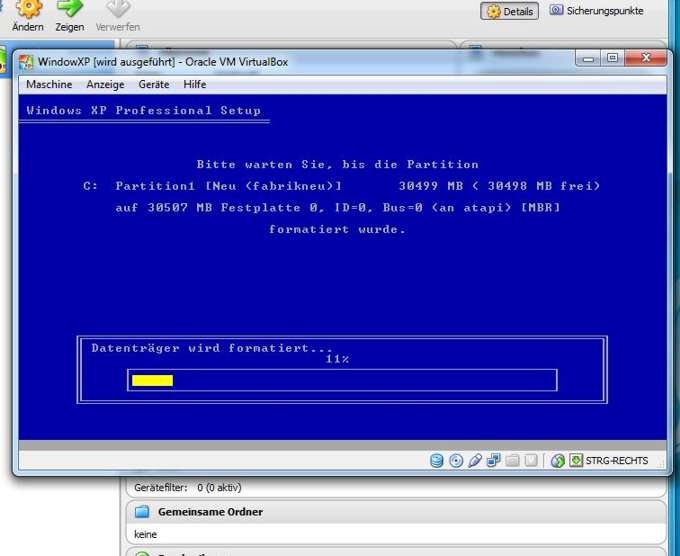Click the Gemeinsame Ordner folder icon
The height and width of the screenshot is (556, 680).
[142, 512]
